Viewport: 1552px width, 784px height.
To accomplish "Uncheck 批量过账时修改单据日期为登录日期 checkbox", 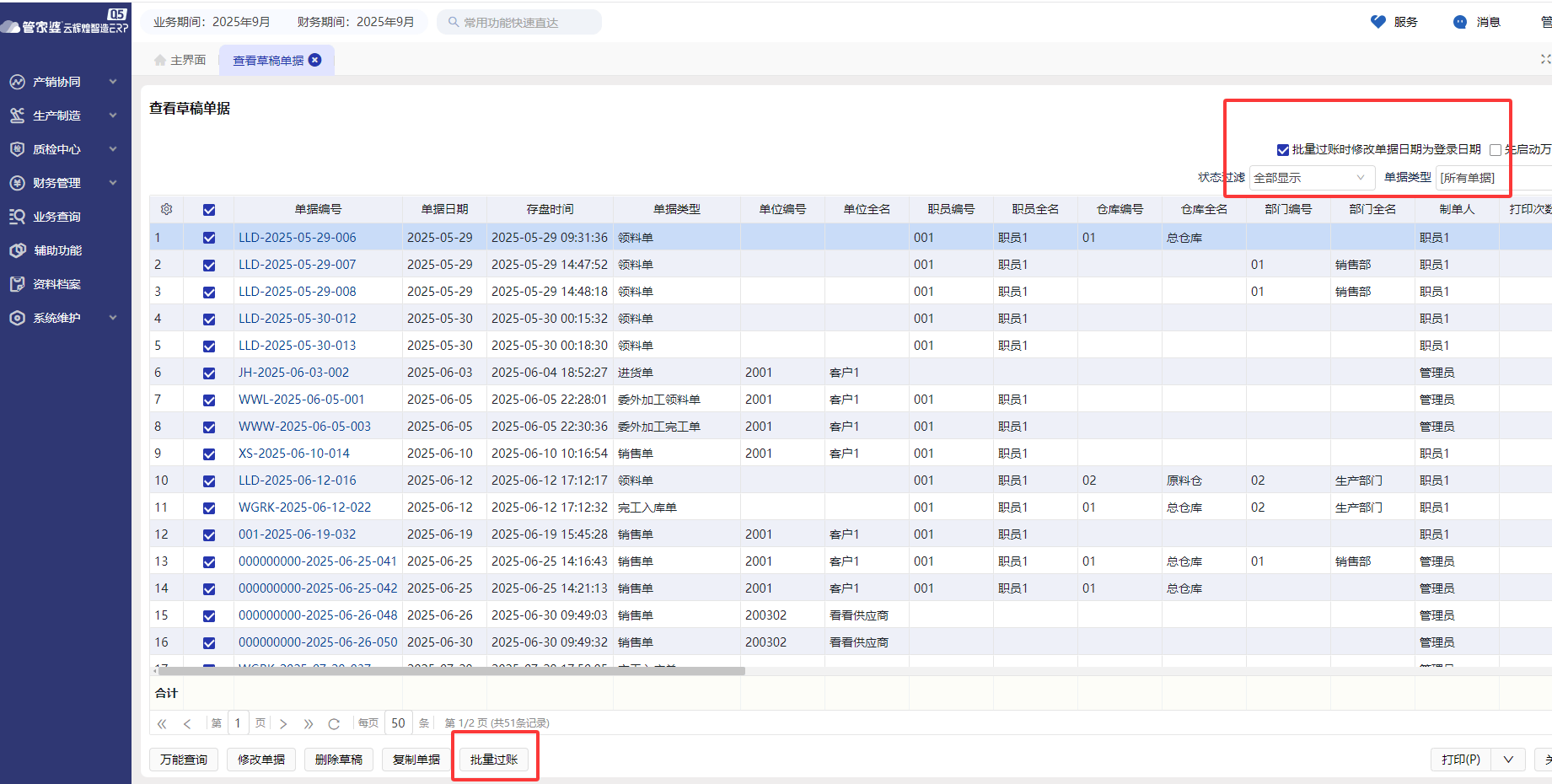I will (x=1283, y=150).
